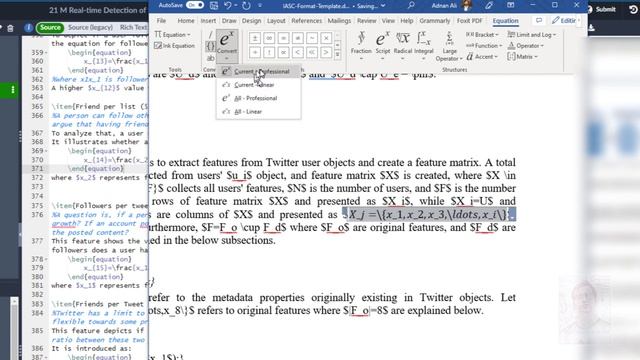Open the Design tab
Image resolution: width=640 pixels, height=360 pixels.
(x=251, y=20)
